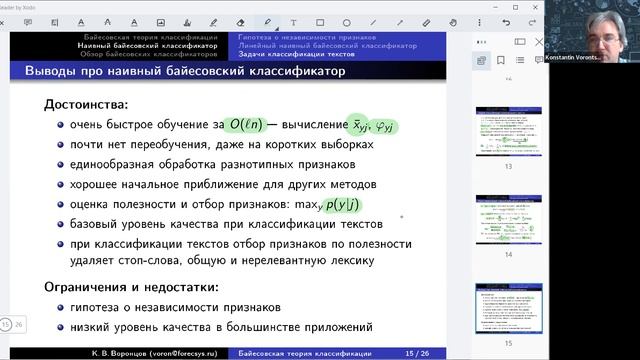The height and width of the screenshot is (360, 640).
Task: Switch to the annotations list tab
Action: [x=539, y=60]
